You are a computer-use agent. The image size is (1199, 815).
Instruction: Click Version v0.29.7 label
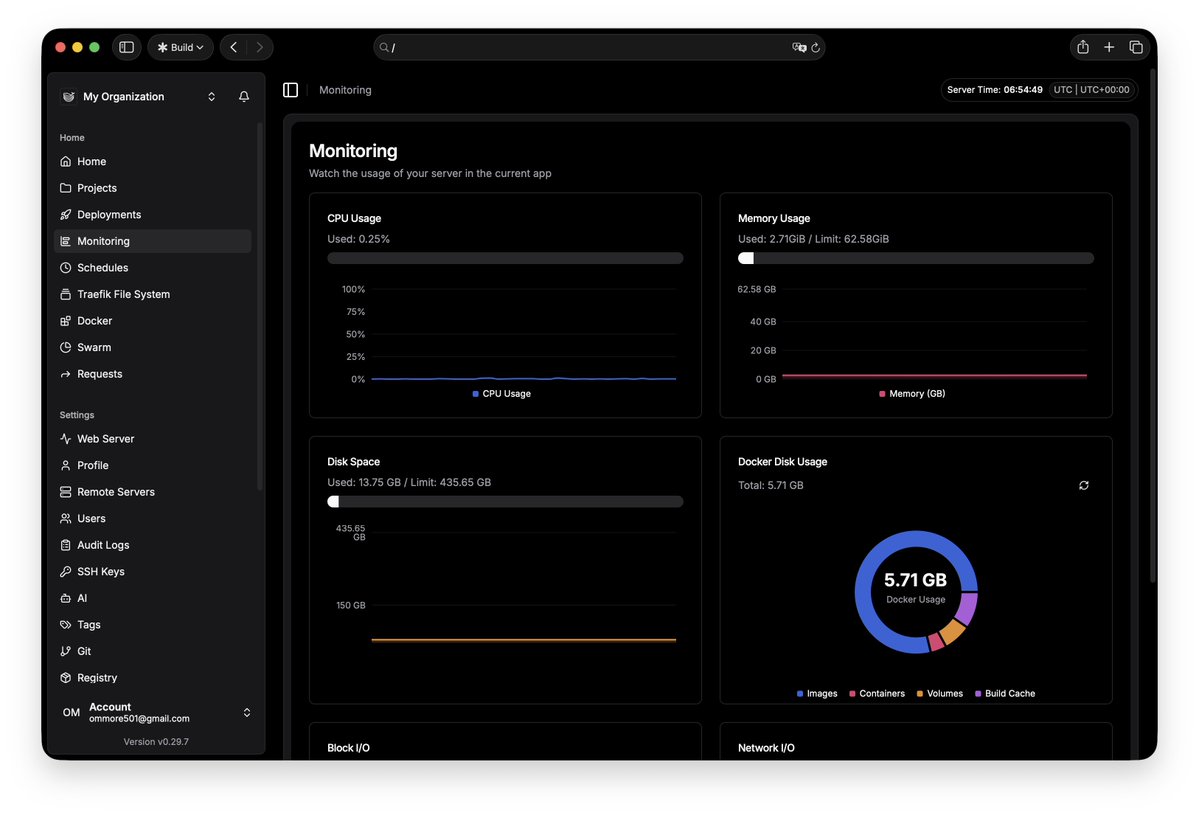click(156, 742)
